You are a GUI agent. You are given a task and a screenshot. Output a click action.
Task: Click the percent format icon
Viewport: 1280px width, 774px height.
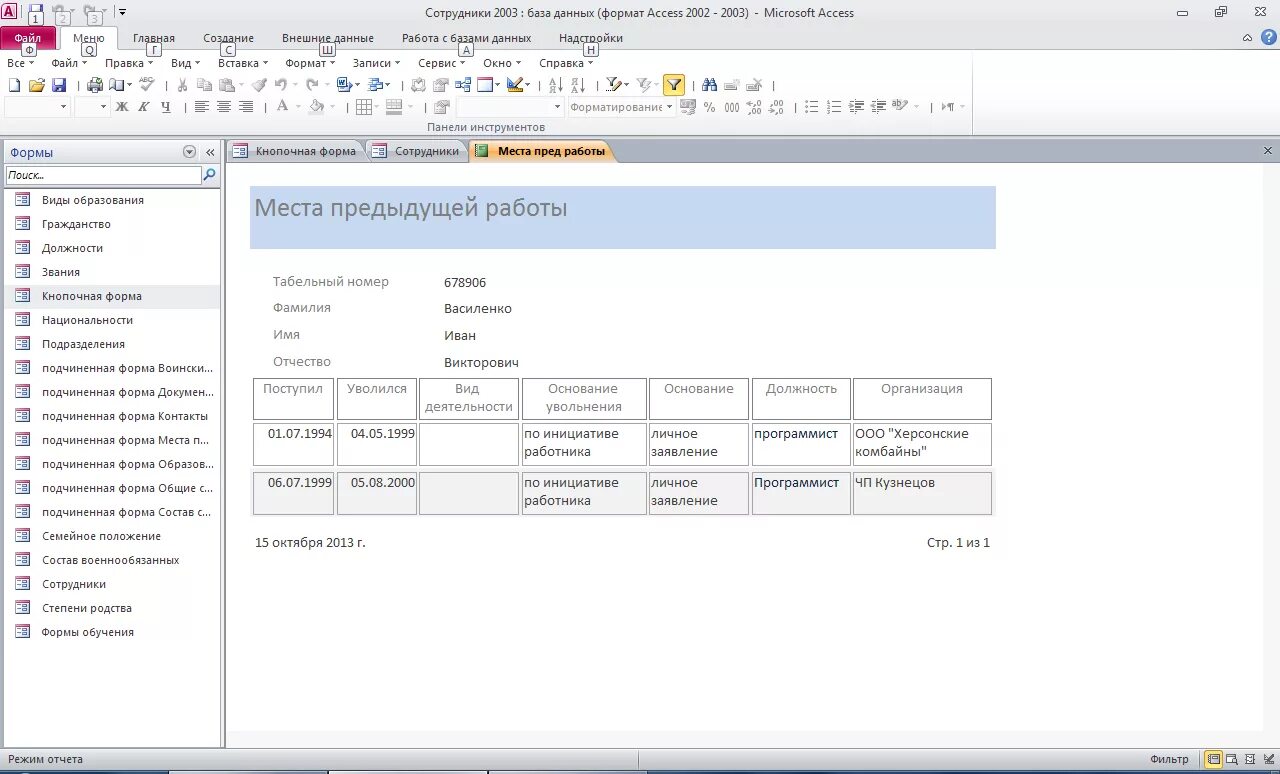pyautogui.click(x=709, y=107)
